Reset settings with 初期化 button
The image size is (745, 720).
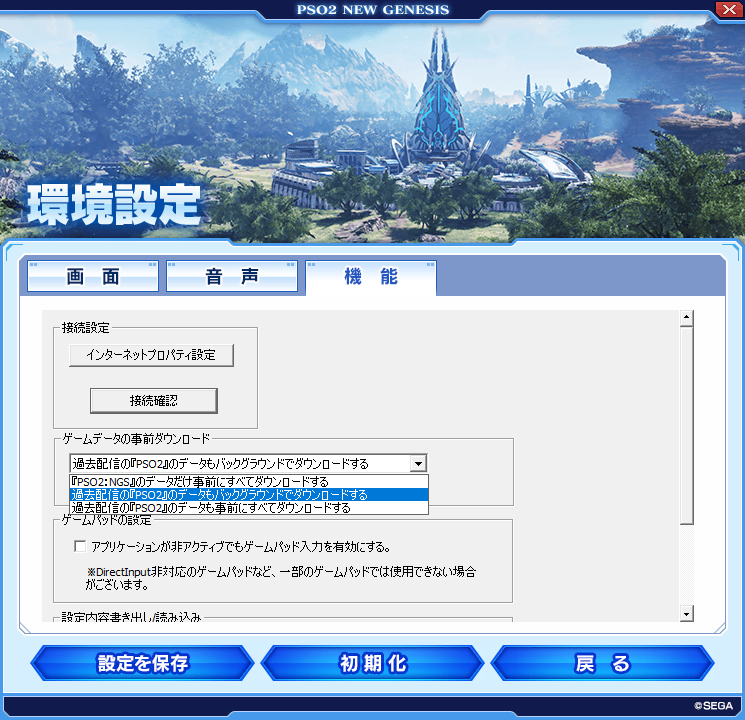[x=372, y=663]
